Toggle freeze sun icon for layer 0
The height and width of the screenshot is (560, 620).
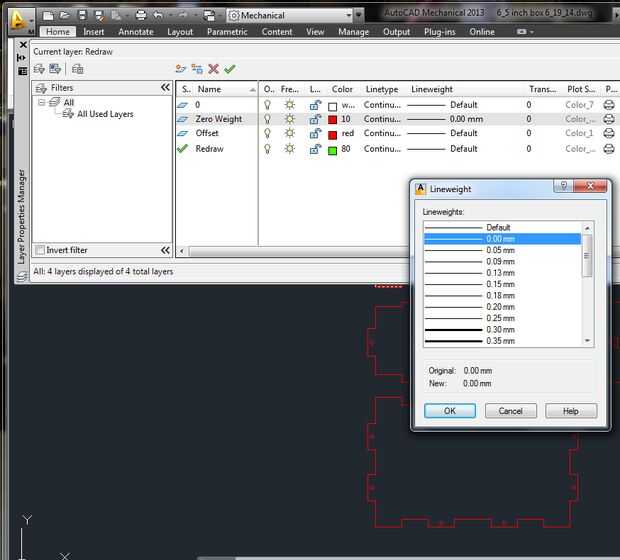coord(290,105)
